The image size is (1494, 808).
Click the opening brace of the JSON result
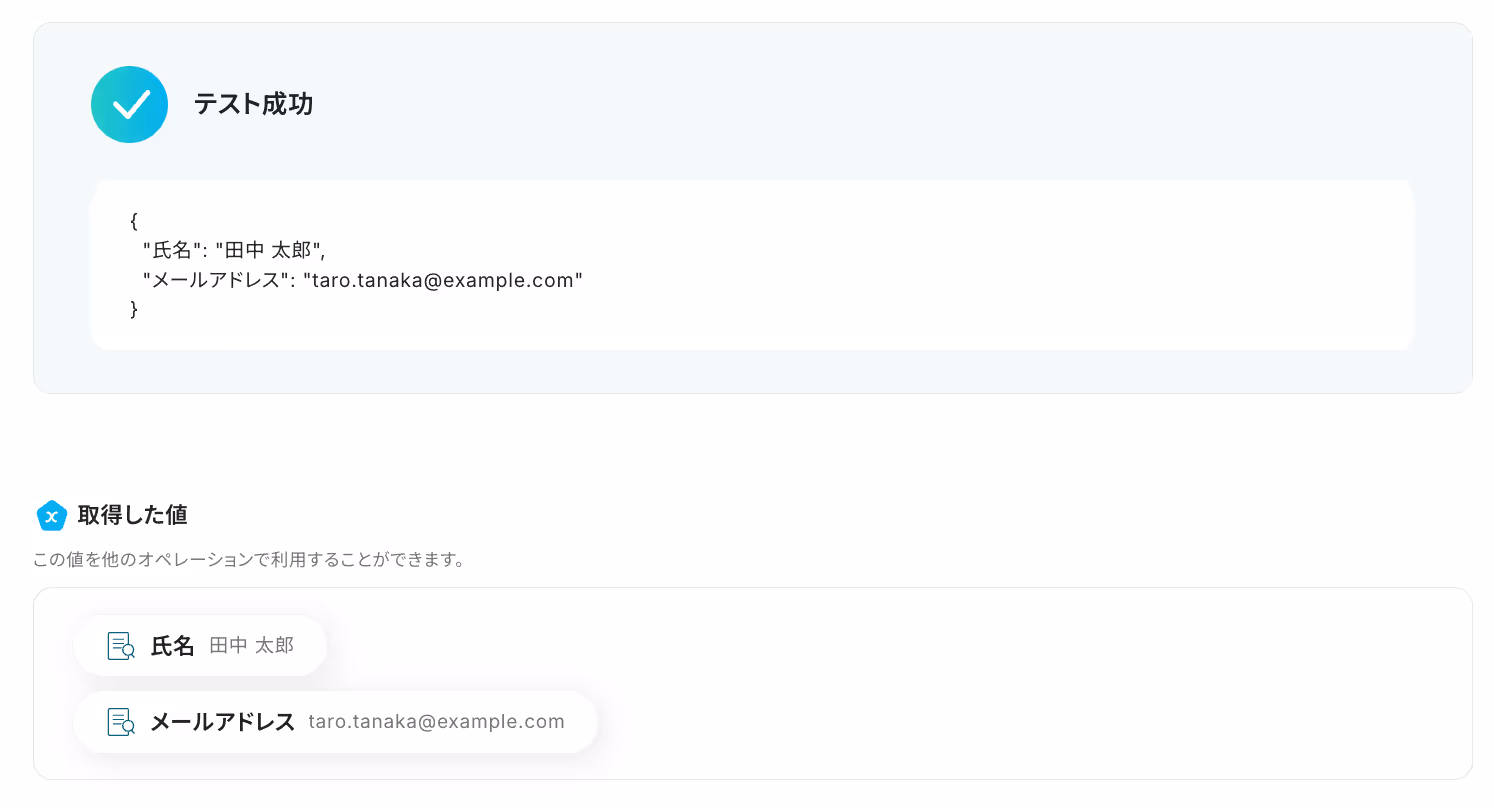pyautogui.click(x=134, y=221)
